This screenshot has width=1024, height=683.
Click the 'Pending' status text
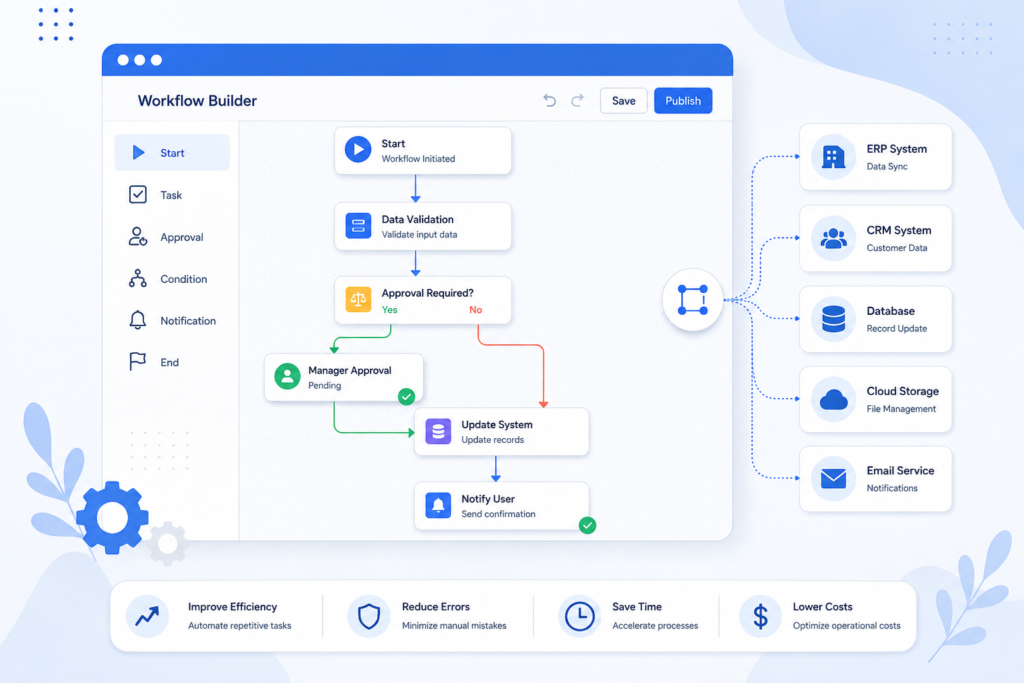click(x=325, y=385)
